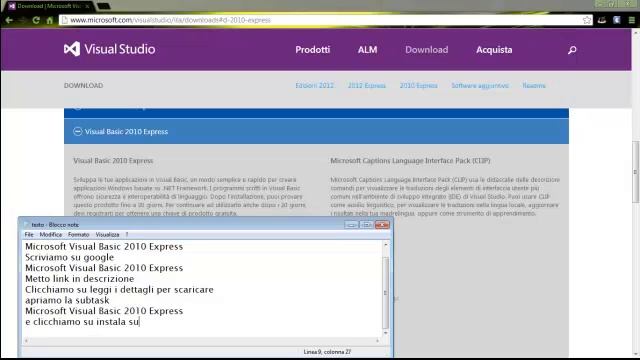
Task: Open the site search magnifier icon
Action: pos(572,50)
